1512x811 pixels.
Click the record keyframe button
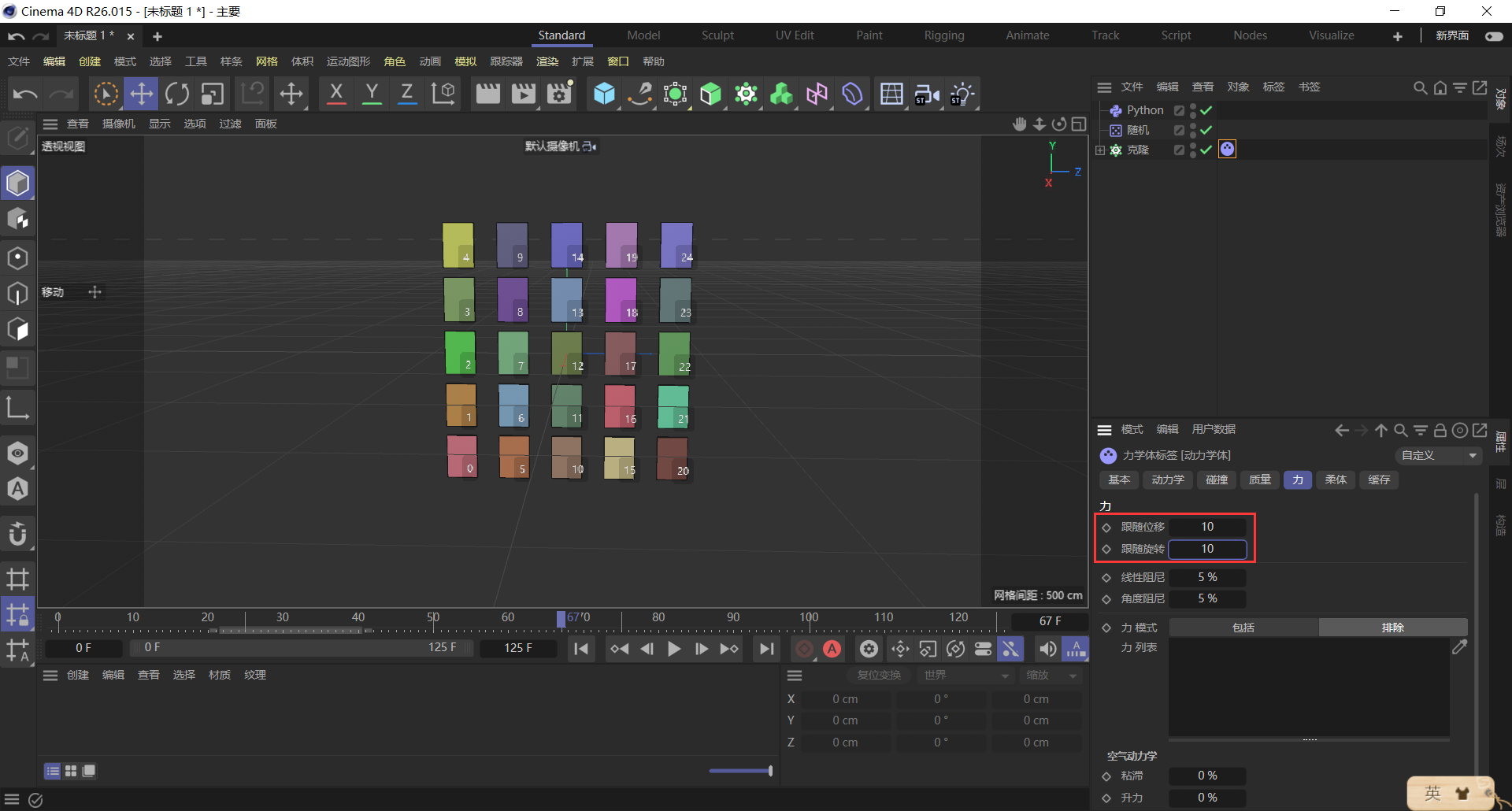click(x=804, y=649)
